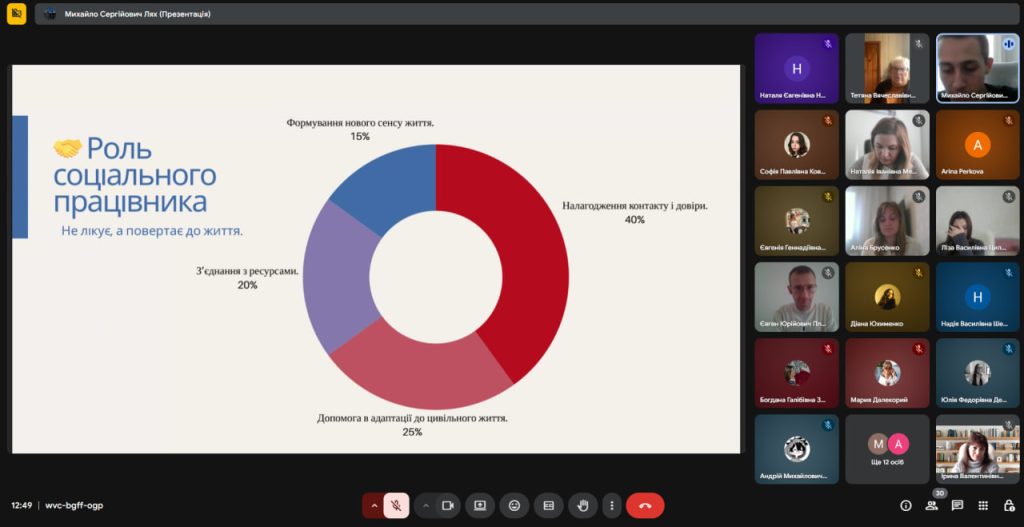Click the present screen icon
Screen dimensions: 1024x527
480,506
